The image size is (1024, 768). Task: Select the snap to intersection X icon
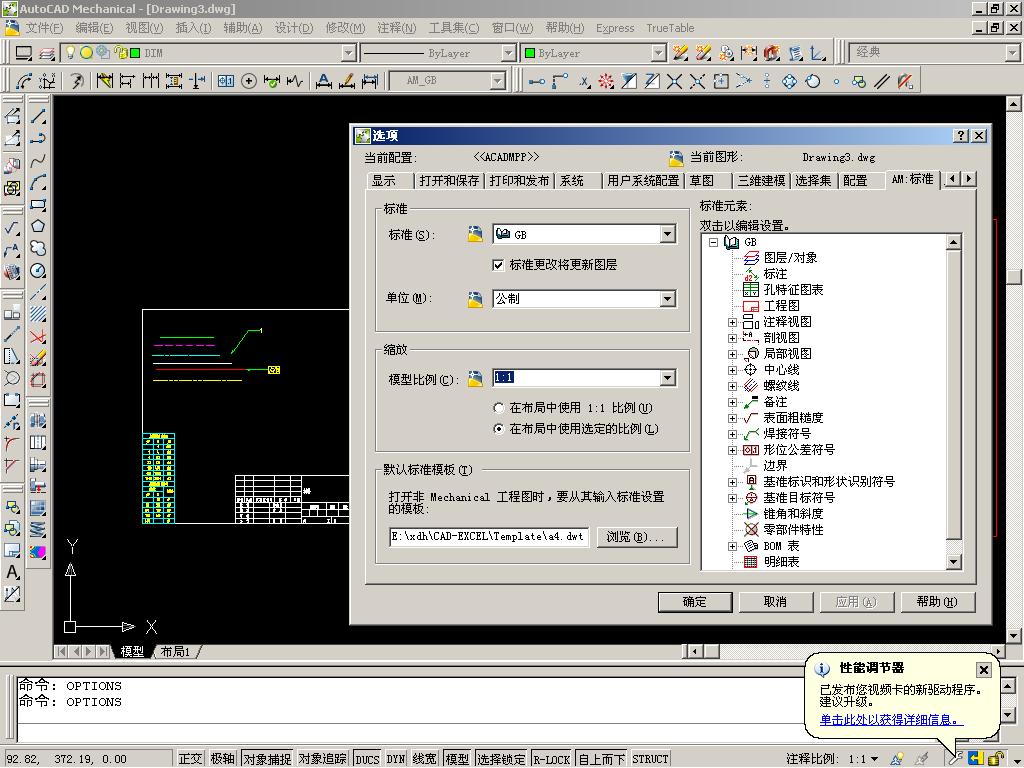pos(675,81)
